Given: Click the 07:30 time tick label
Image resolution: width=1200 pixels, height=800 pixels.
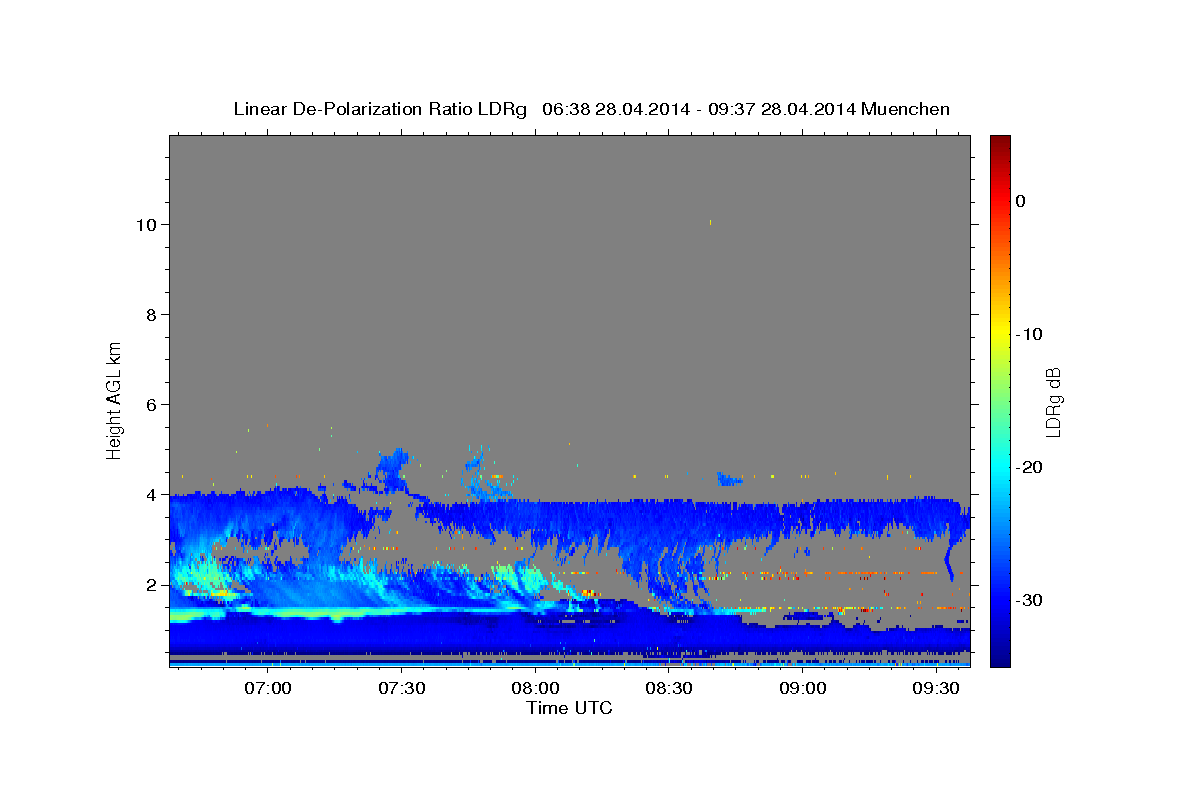Looking at the screenshot, I should click(401, 689).
